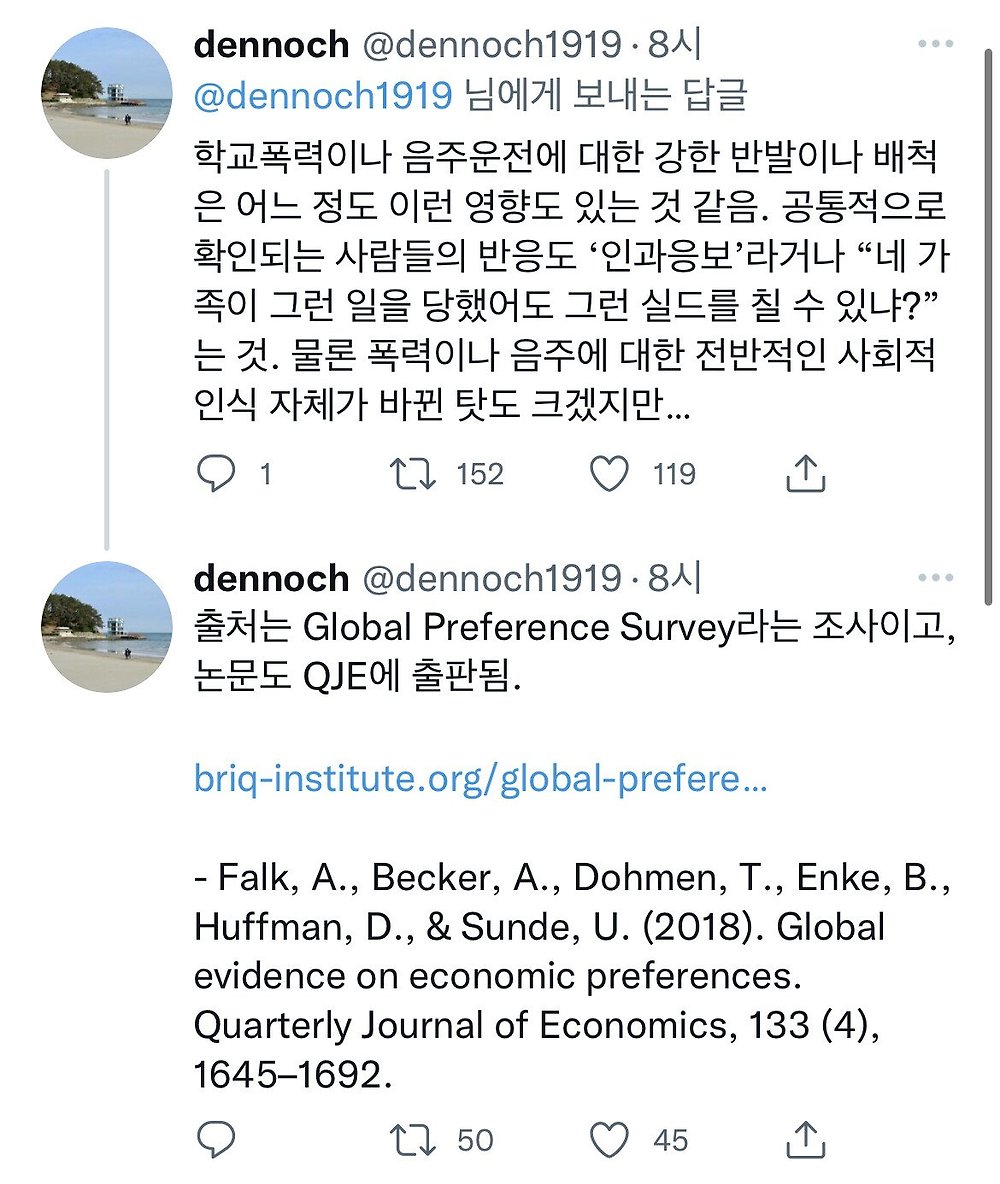Open more options menu on second tweet
This screenshot has height=1184, width=1000.
[x=935, y=578]
